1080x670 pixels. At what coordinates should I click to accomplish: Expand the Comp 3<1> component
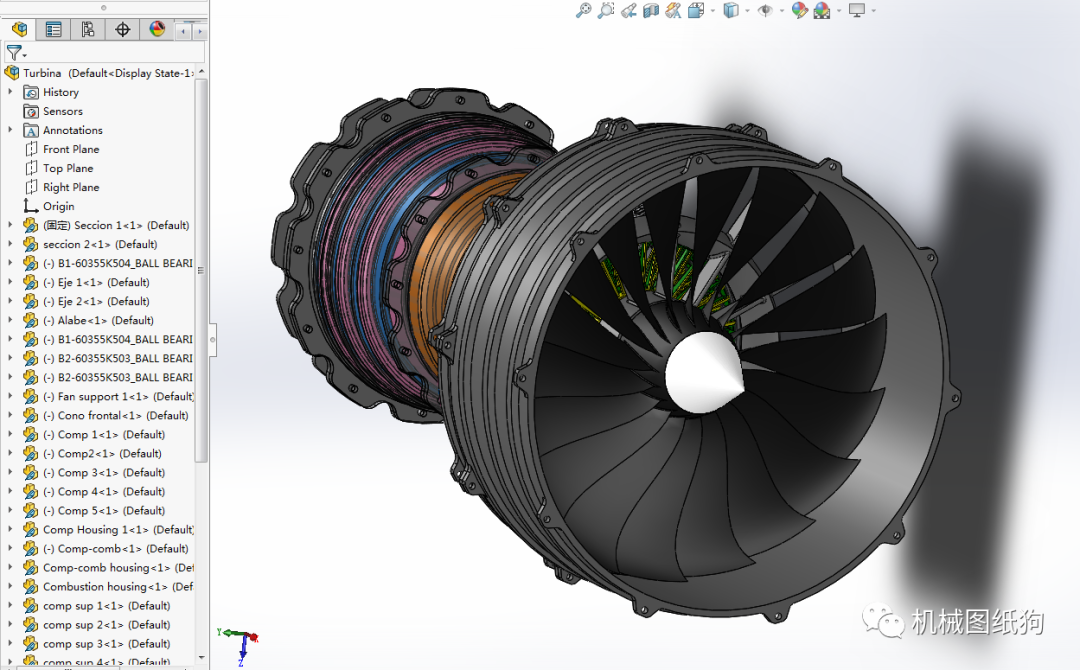point(10,472)
